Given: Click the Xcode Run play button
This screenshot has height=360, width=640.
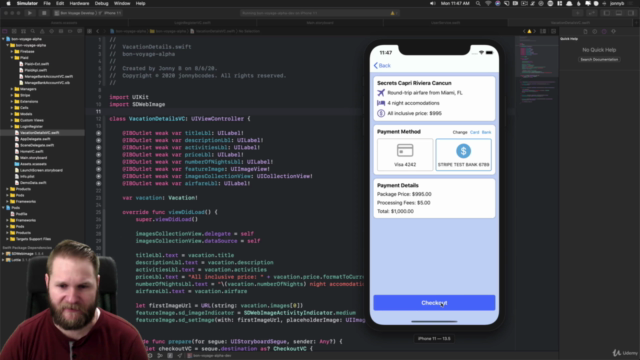Looking at the screenshot, I should point(30,13).
